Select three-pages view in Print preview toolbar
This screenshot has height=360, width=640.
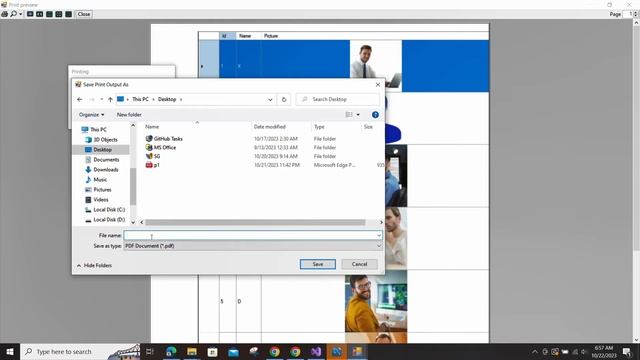[x=49, y=14]
